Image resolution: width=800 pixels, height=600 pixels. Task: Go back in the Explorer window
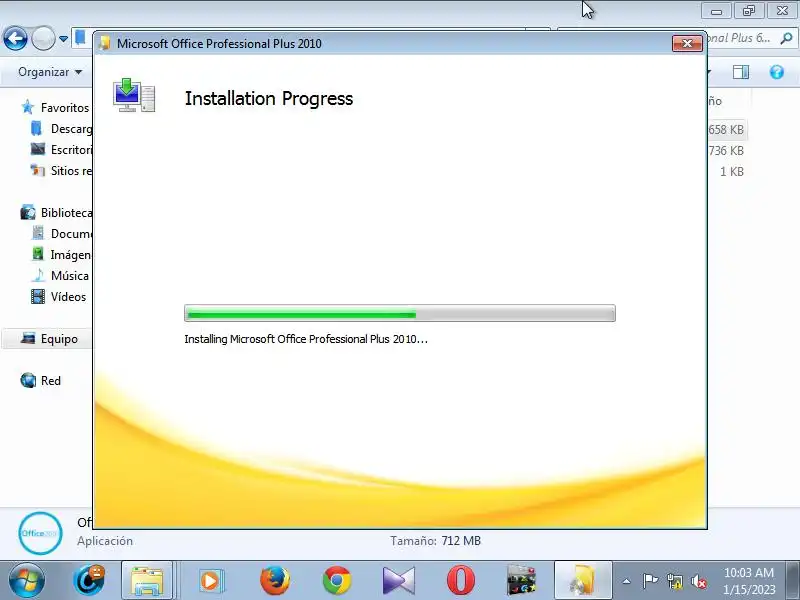coord(15,38)
